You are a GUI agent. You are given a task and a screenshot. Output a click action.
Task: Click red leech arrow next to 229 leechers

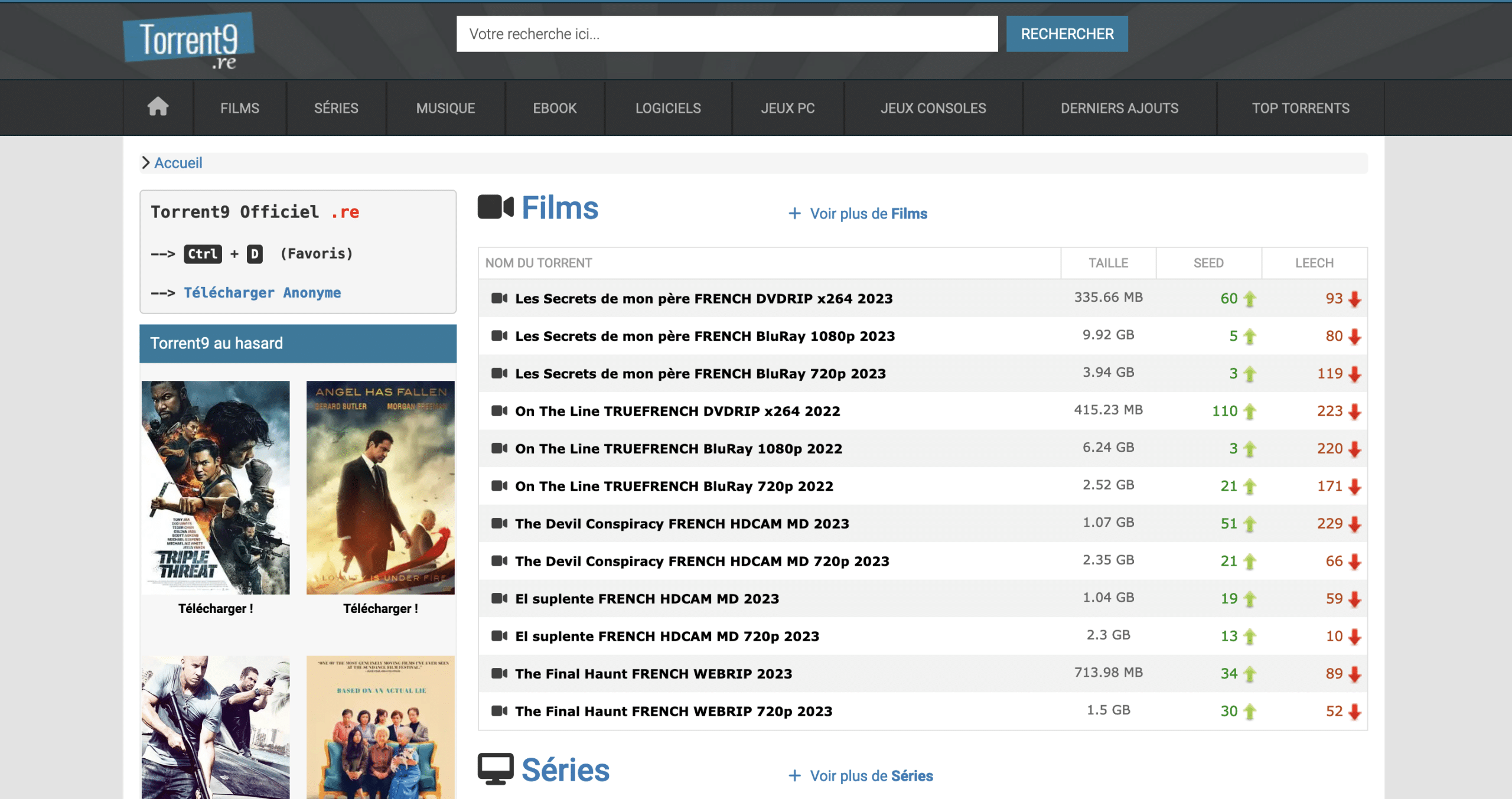[x=1355, y=524]
